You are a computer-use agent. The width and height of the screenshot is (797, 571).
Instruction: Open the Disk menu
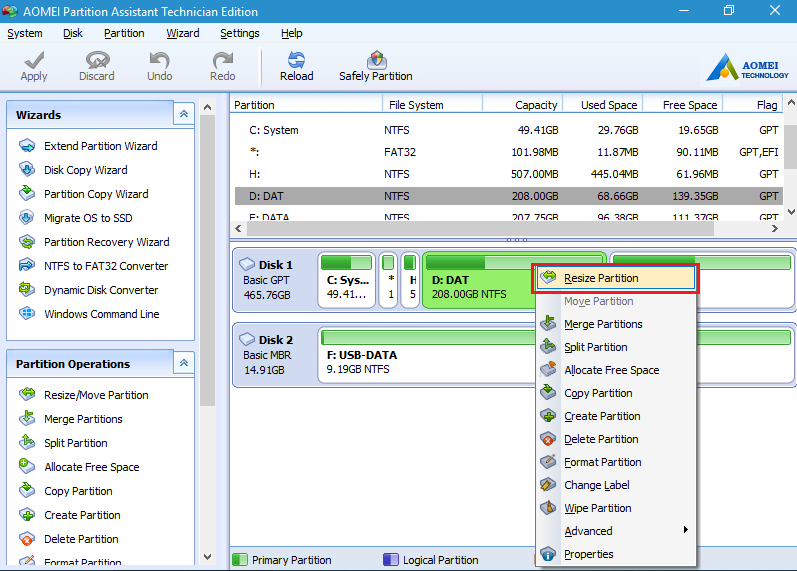tap(73, 33)
